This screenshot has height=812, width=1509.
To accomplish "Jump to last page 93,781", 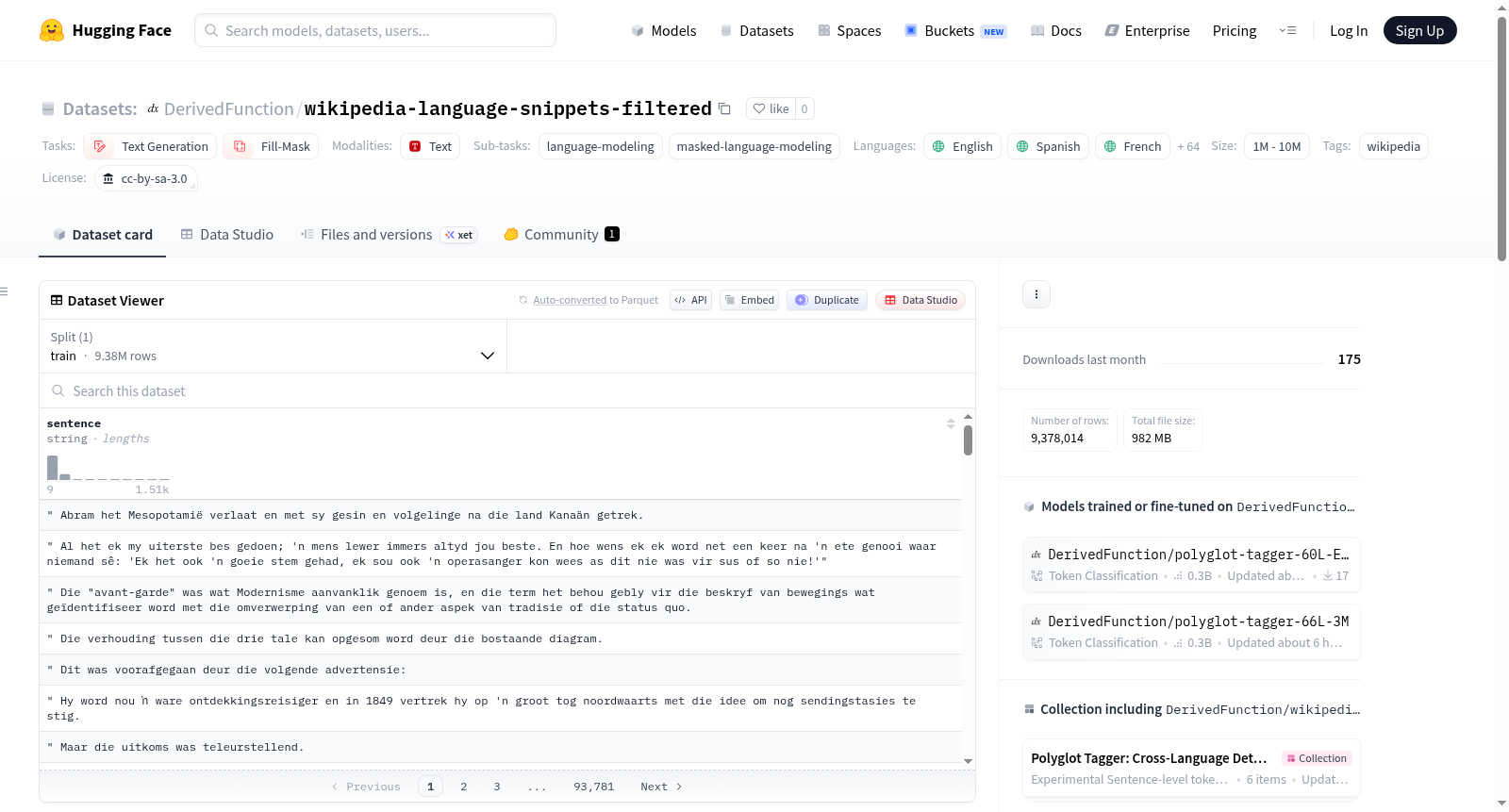I will 594,787.
